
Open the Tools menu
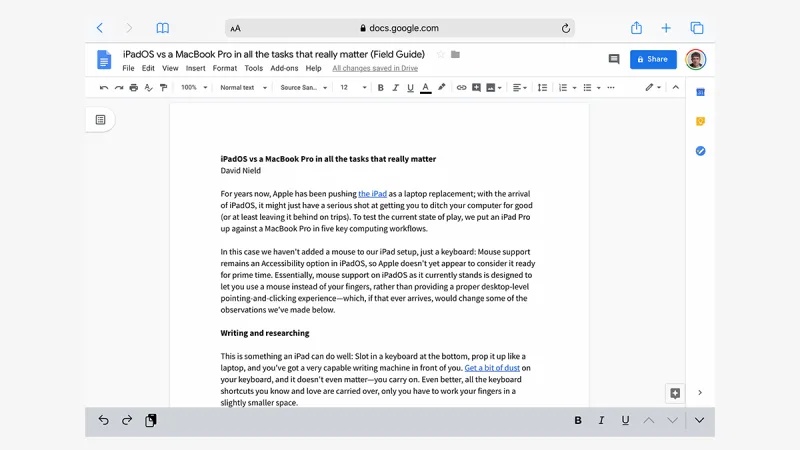click(253, 68)
